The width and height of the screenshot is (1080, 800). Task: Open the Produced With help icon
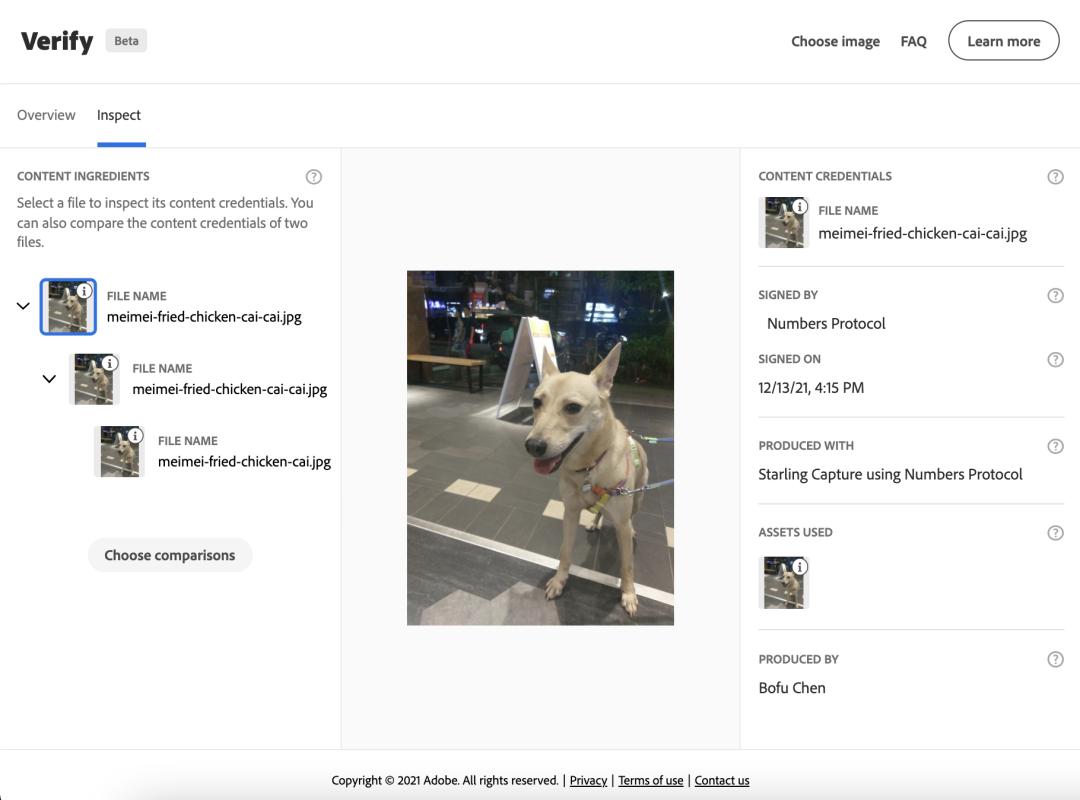[1055, 446]
